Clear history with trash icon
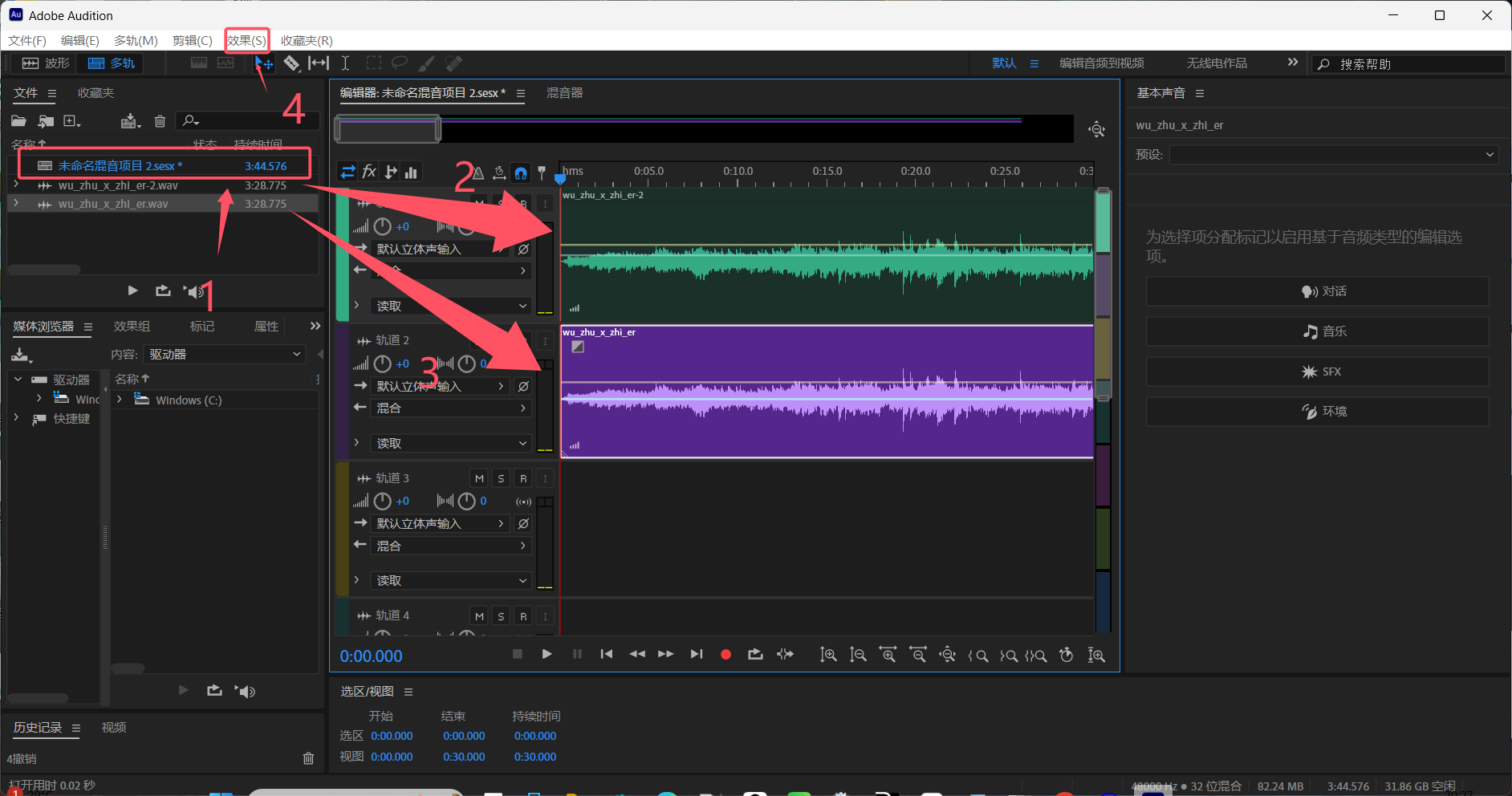The width and height of the screenshot is (1512, 796). 308,758
